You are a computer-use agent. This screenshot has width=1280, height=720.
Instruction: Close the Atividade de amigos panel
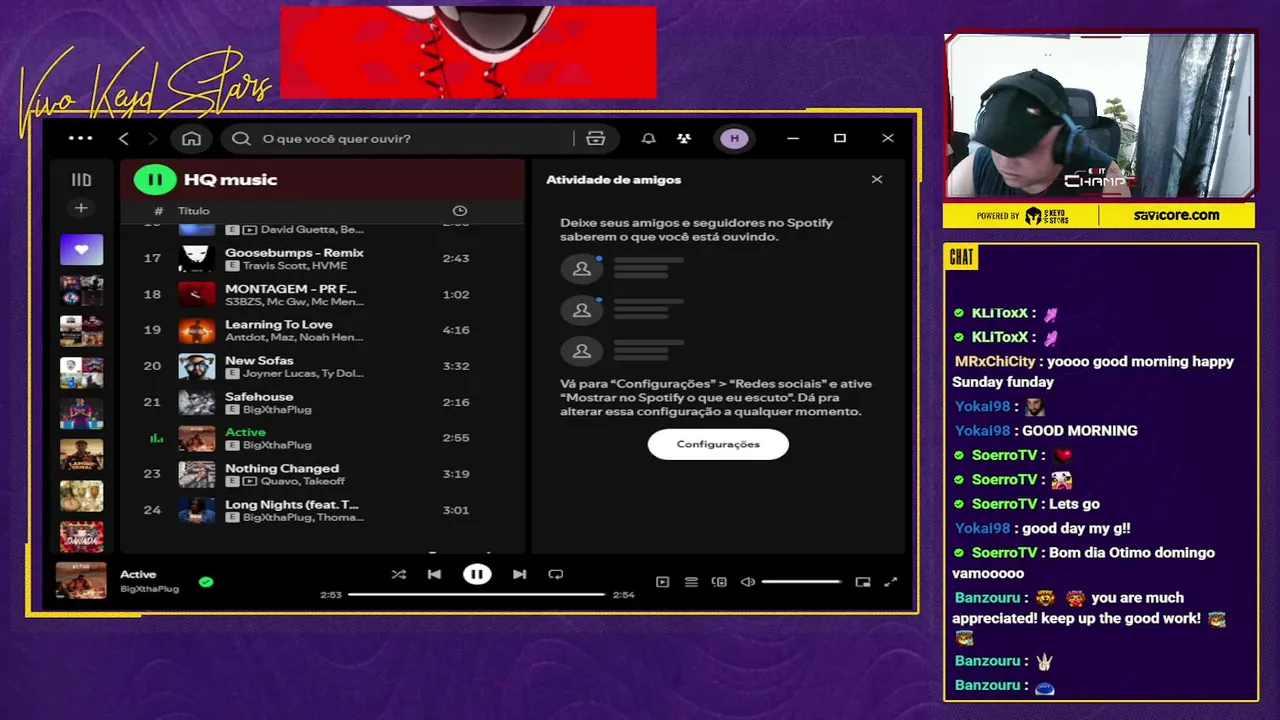tap(877, 180)
